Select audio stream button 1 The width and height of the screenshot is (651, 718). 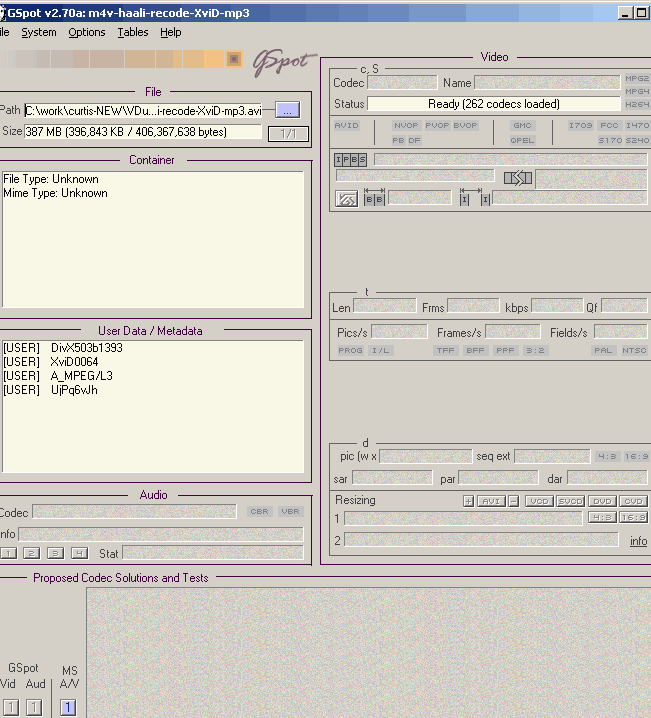coord(8,553)
